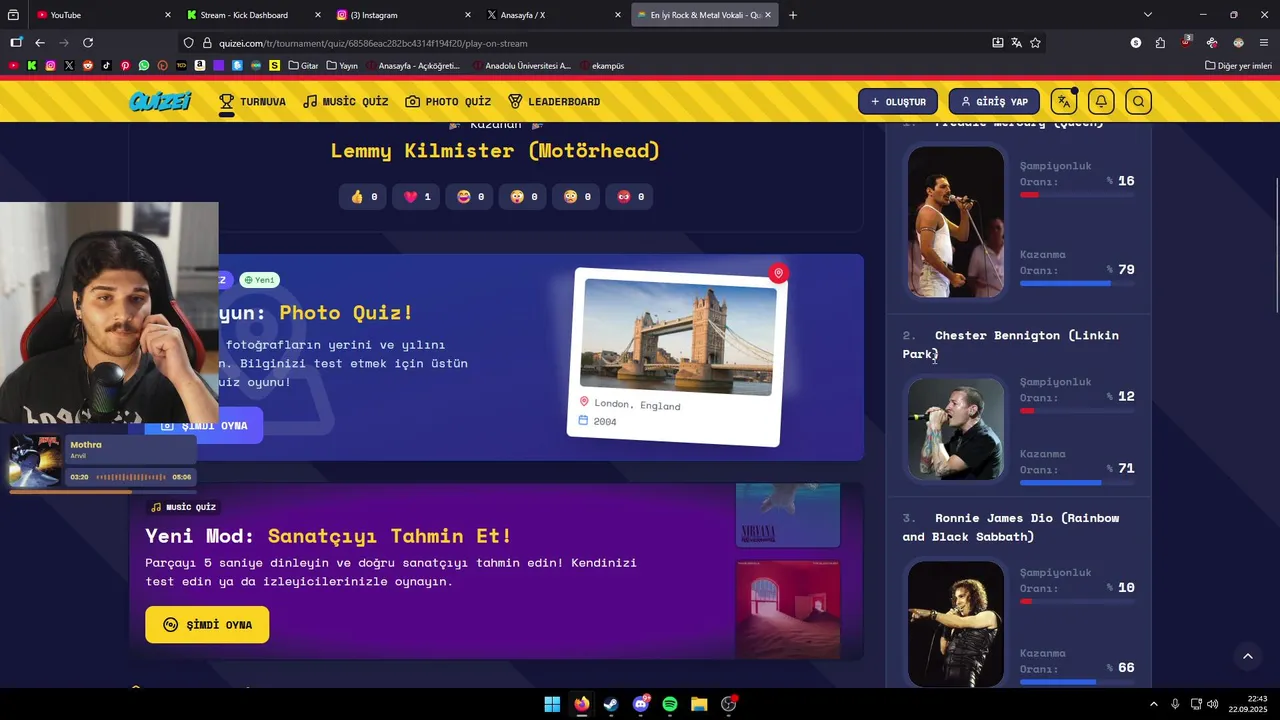1280x720 pixels.
Task: React with the laughing emoji
Action: 470,197
